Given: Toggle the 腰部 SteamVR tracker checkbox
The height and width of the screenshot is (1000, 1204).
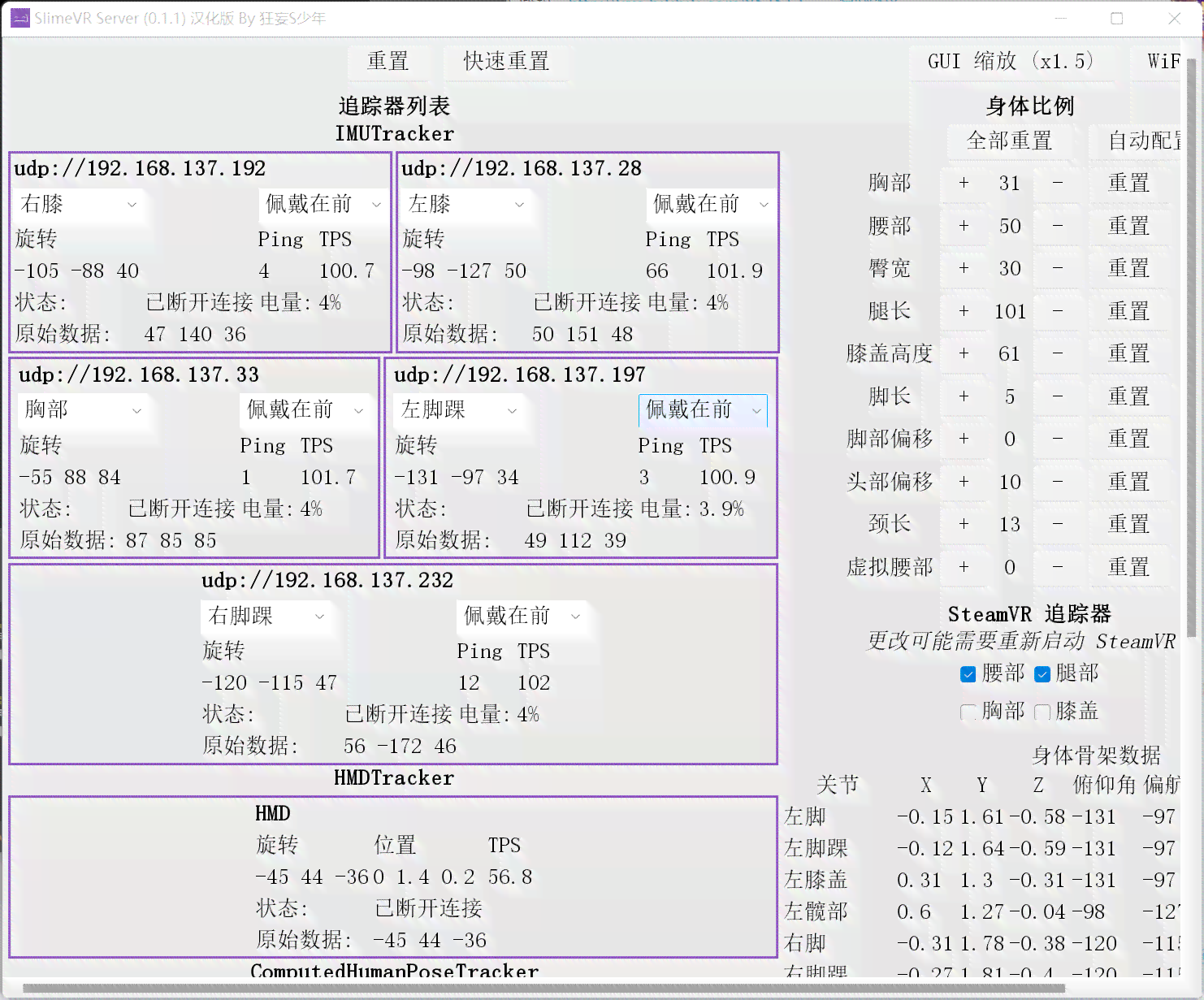Looking at the screenshot, I should 968,674.
